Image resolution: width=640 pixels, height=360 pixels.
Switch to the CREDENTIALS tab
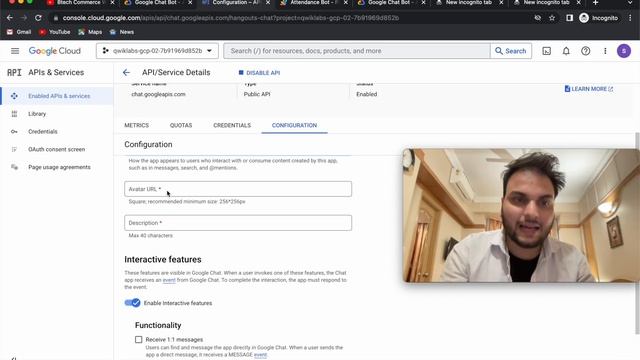click(x=232, y=125)
